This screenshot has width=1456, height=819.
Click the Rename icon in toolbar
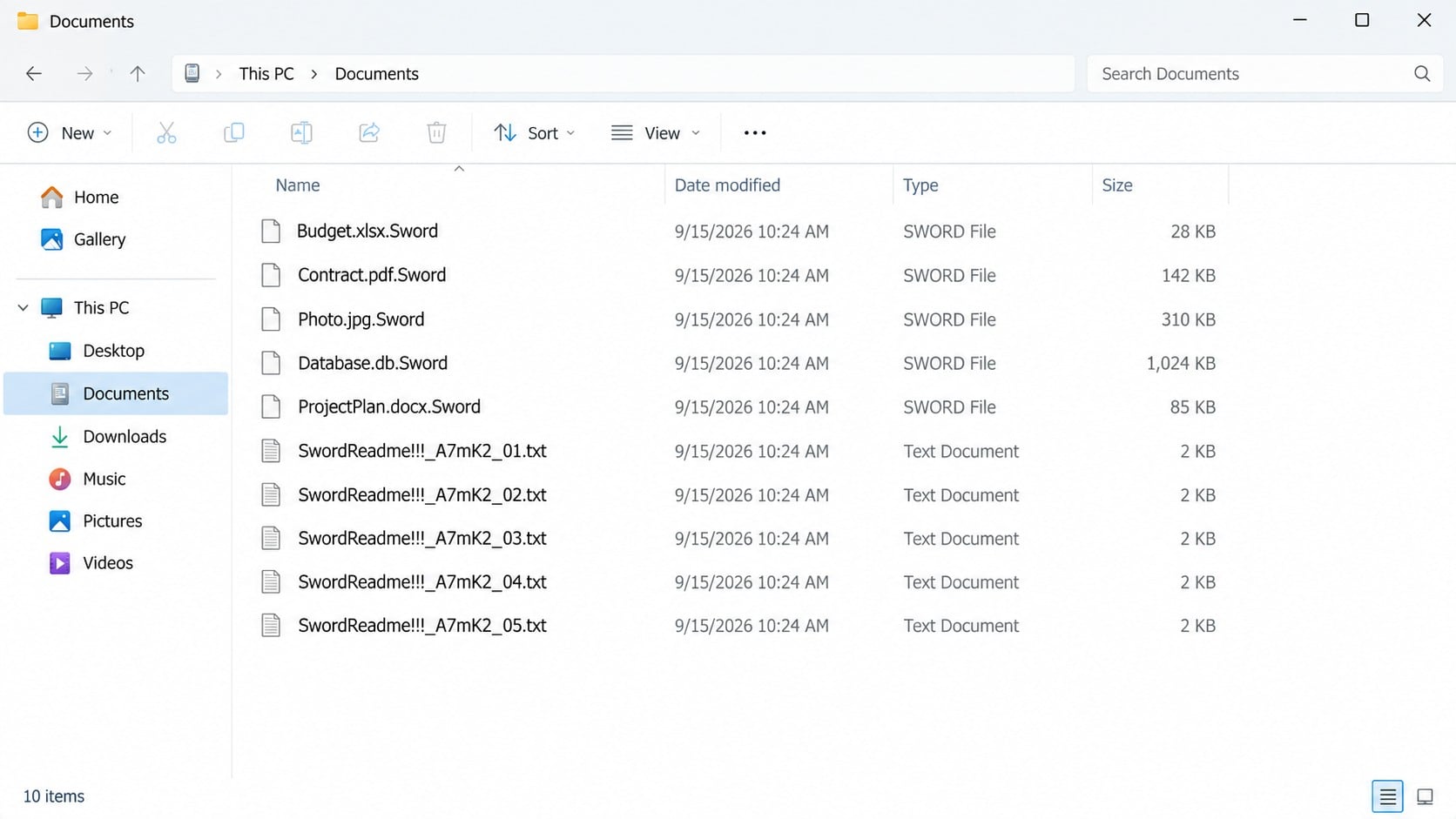tap(301, 133)
